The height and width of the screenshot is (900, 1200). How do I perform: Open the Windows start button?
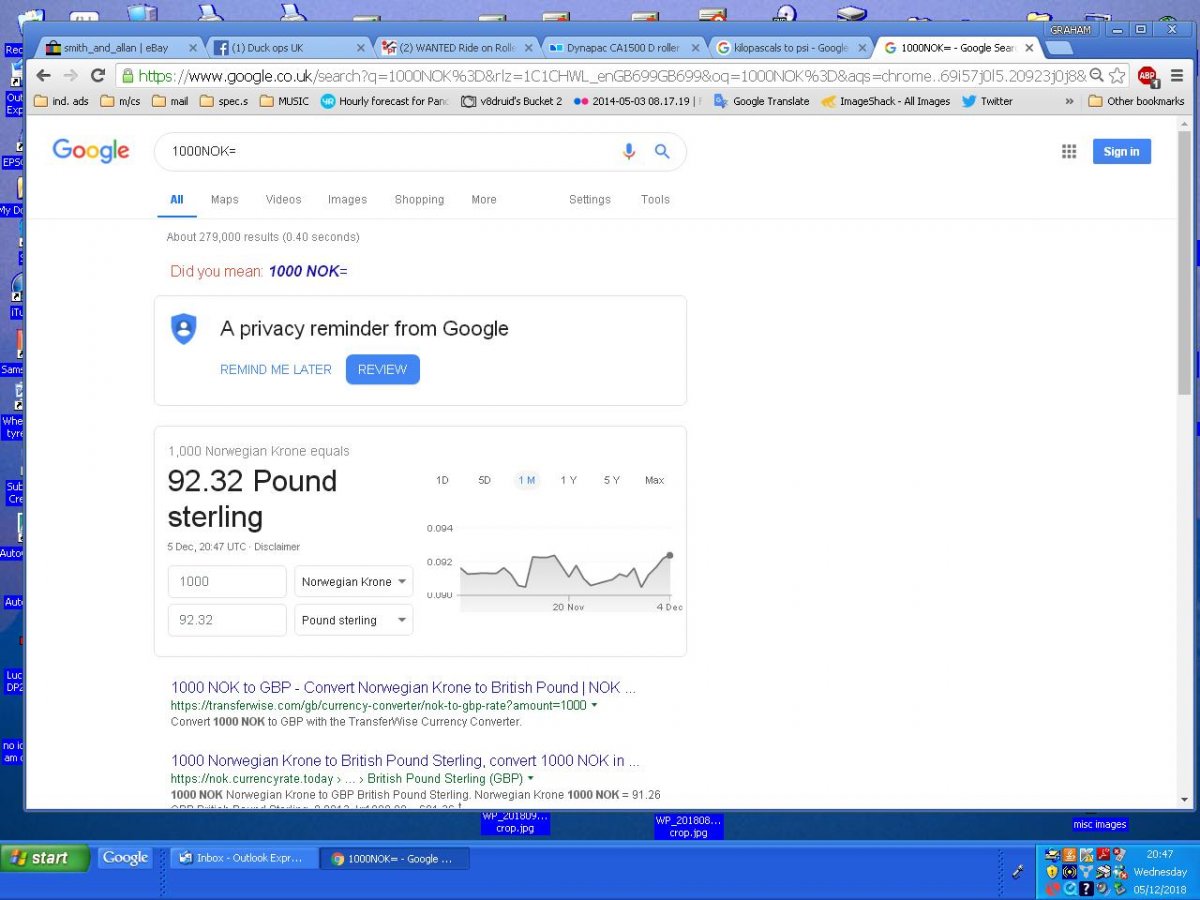[46, 858]
